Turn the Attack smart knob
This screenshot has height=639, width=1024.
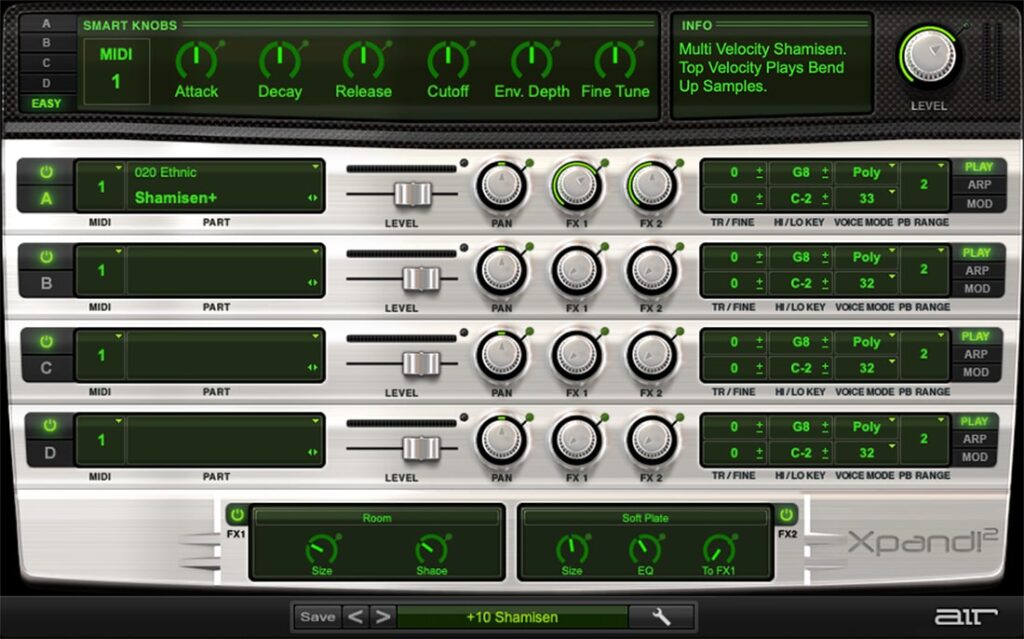(197, 61)
